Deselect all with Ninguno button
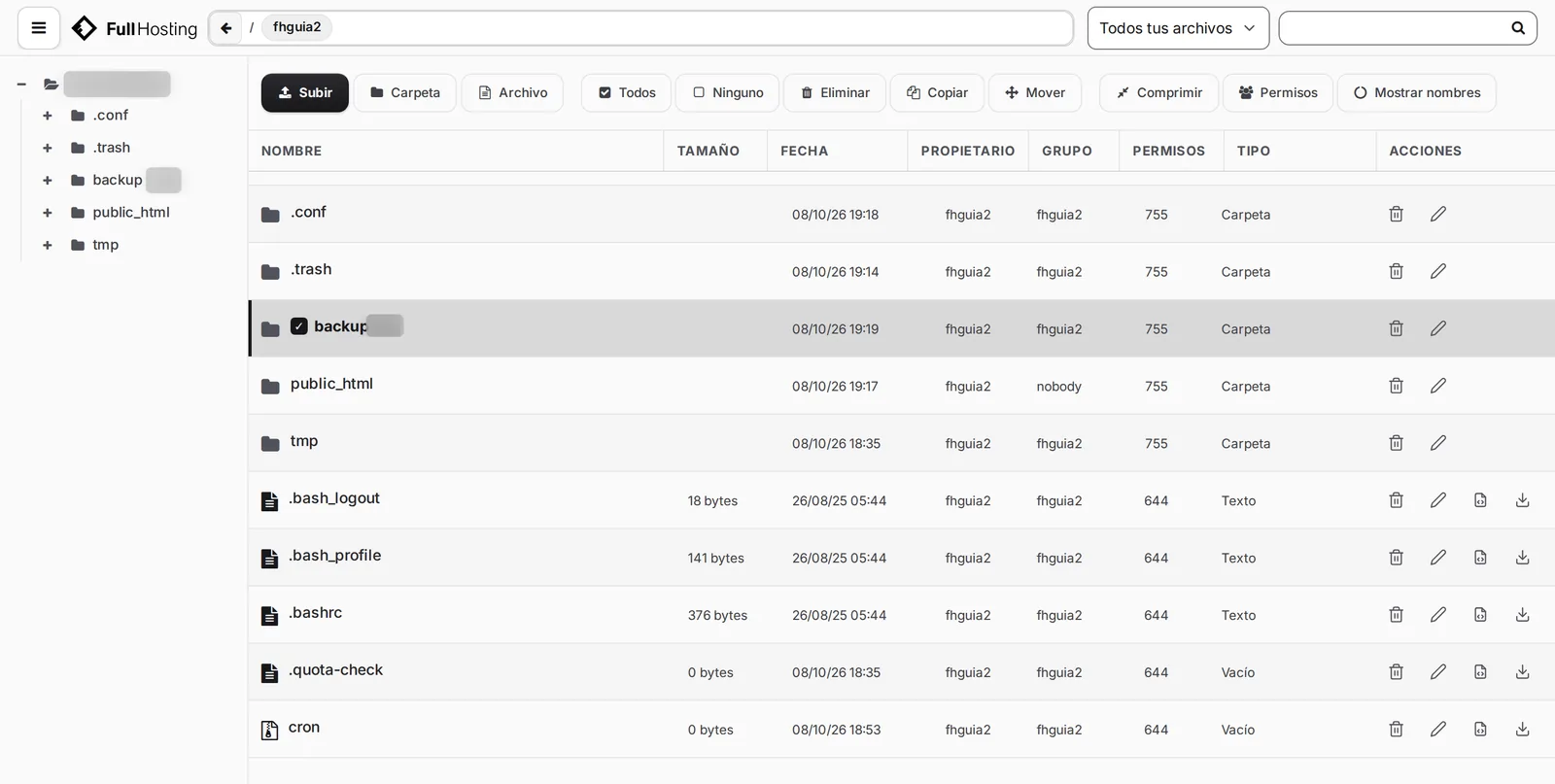Image resolution: width=1555 pixels, height=784 pixels. click(727, 93)
